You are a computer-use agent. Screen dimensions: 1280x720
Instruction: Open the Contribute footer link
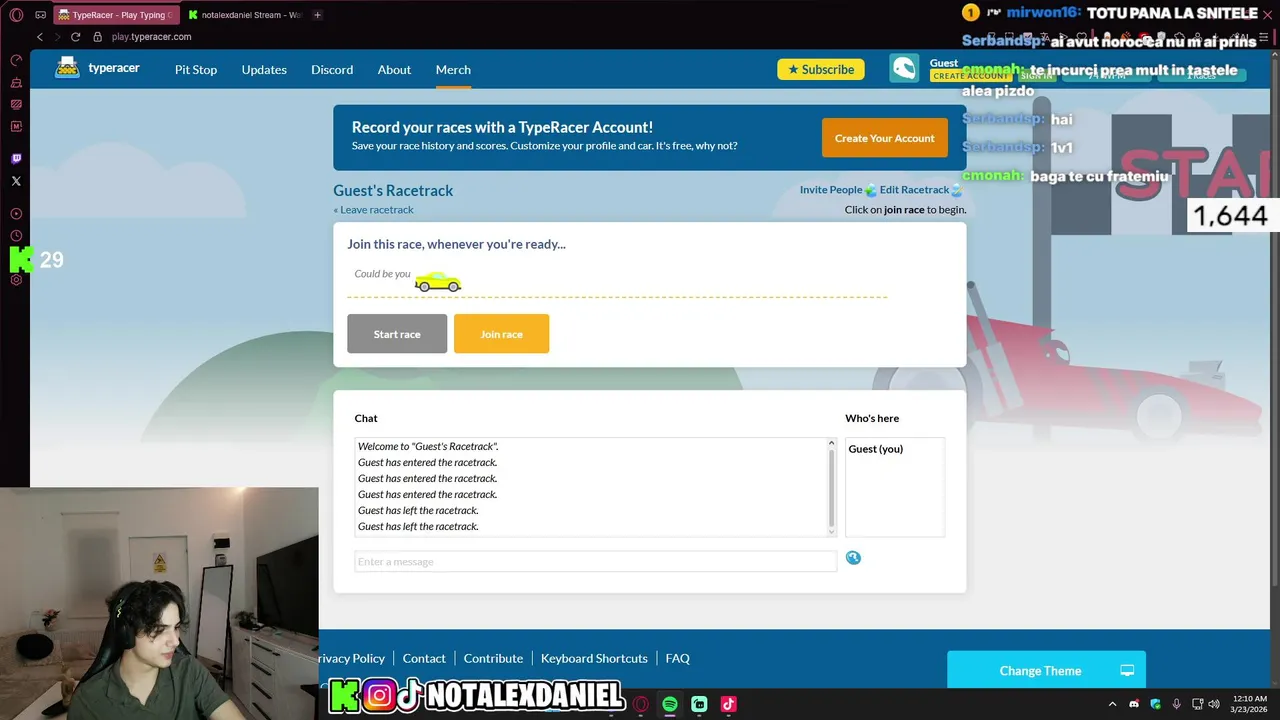[x=493, y=658]
